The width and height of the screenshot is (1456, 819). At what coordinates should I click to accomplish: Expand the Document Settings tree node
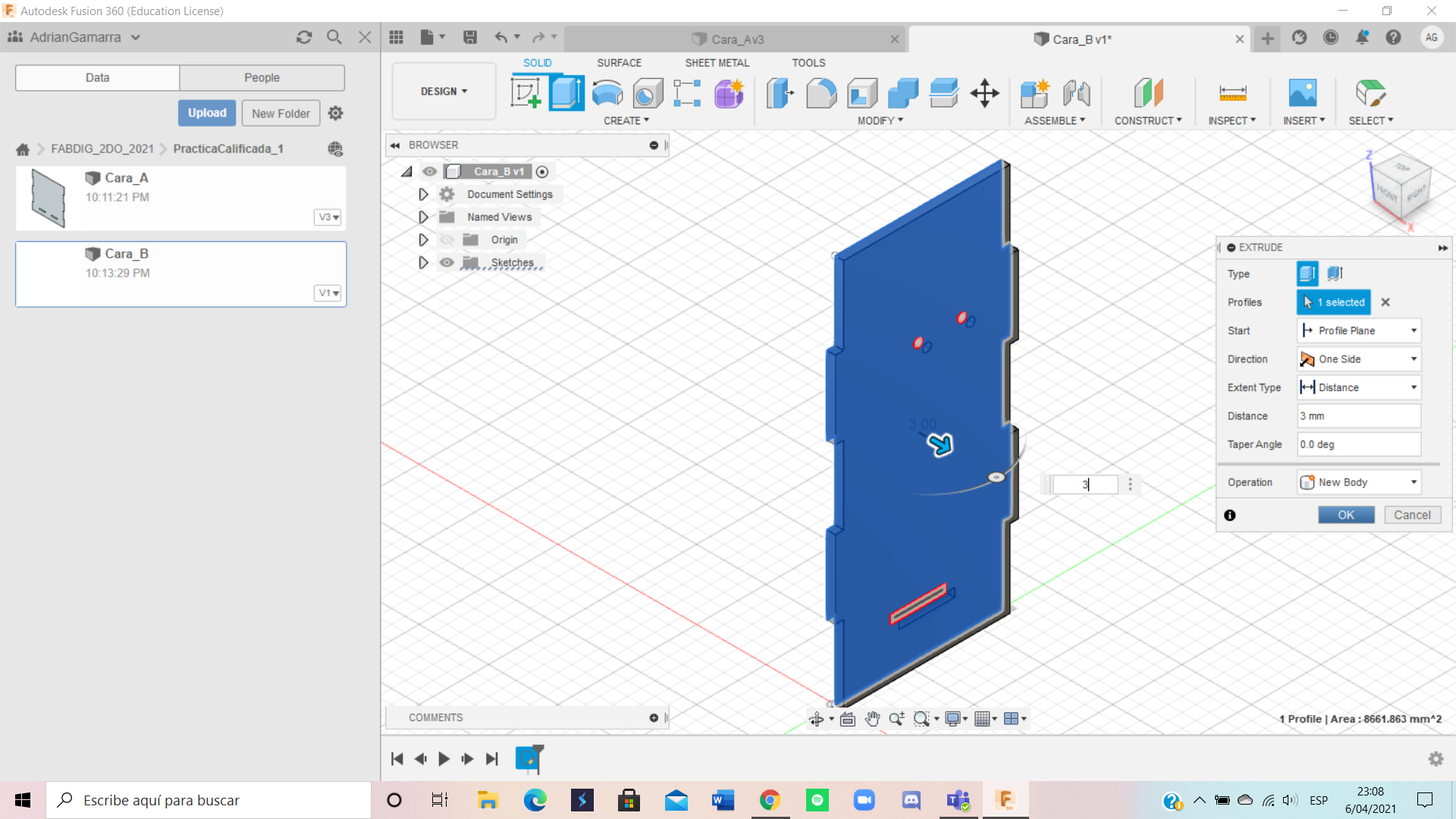(x=423, y=194)
